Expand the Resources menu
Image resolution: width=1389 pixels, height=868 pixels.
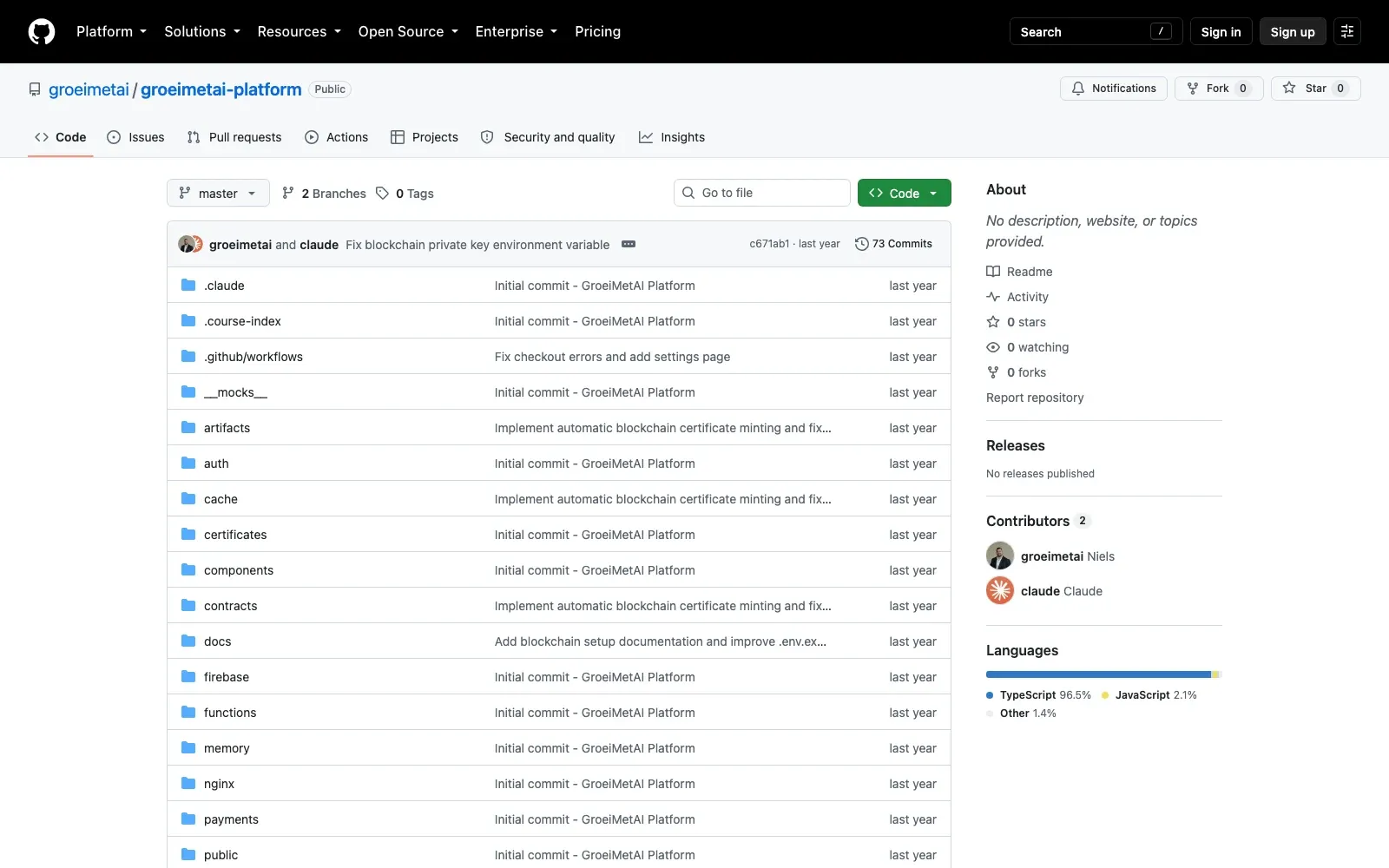point(300,31)
